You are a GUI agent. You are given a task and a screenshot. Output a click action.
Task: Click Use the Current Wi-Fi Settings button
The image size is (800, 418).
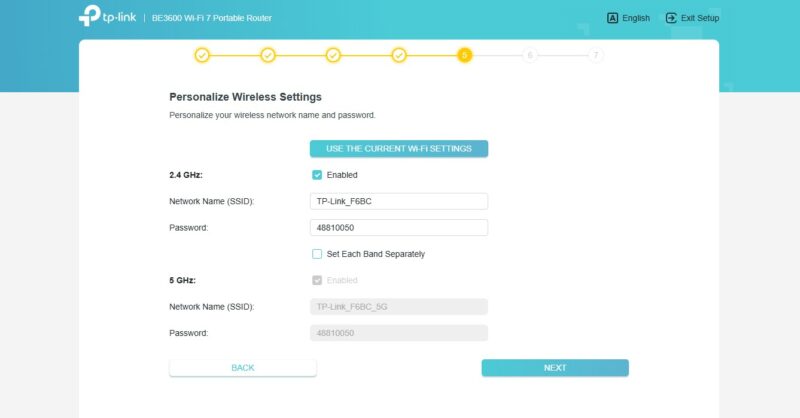tap(399, 149)
